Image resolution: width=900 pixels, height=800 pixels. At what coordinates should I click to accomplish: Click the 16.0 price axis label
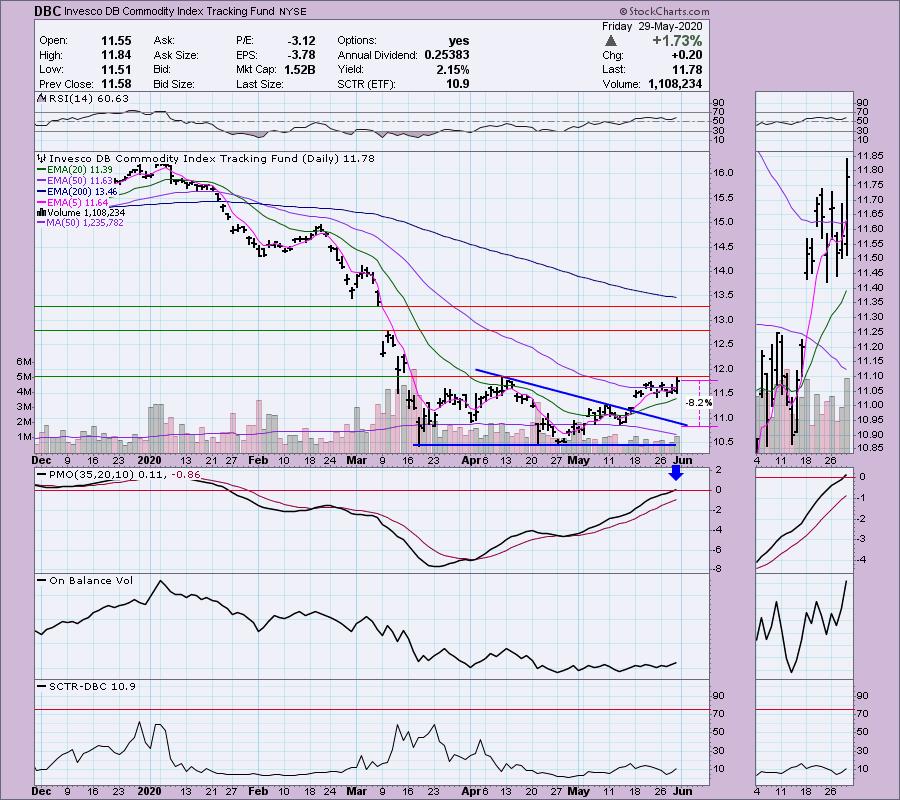(x=723, y=173)
